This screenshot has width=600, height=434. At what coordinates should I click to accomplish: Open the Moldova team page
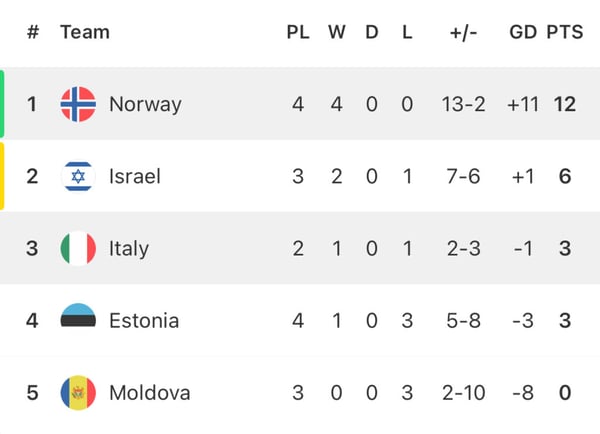coord(149,392)
